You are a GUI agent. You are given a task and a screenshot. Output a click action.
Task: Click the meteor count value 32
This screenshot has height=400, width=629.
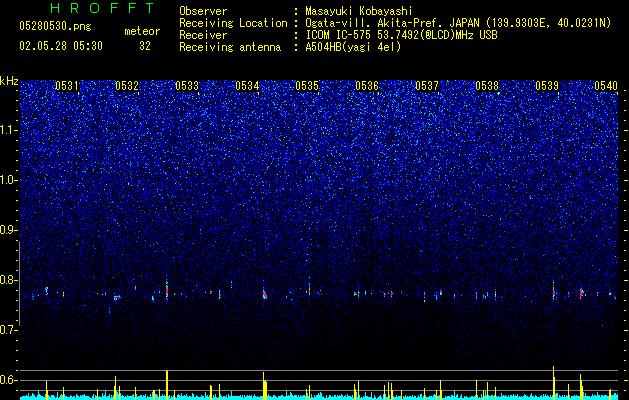tap(145, 46)
